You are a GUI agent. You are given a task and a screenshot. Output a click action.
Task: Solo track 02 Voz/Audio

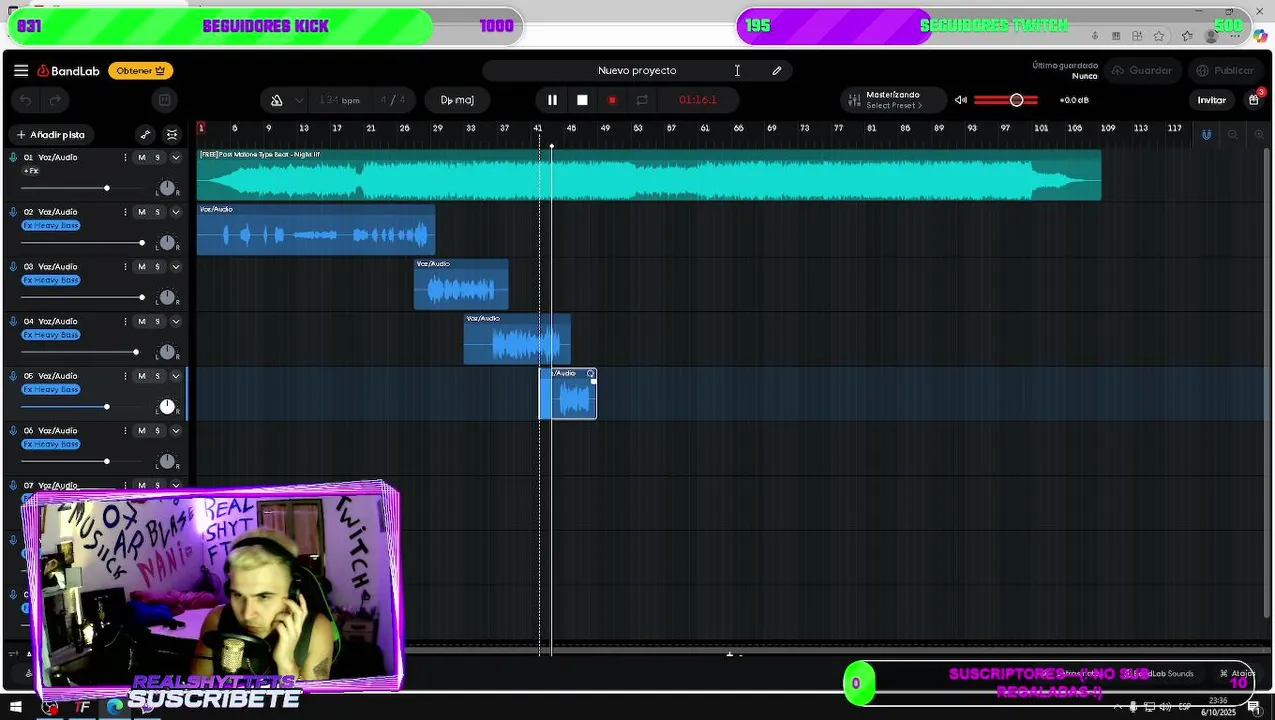(x=157, y=212)
